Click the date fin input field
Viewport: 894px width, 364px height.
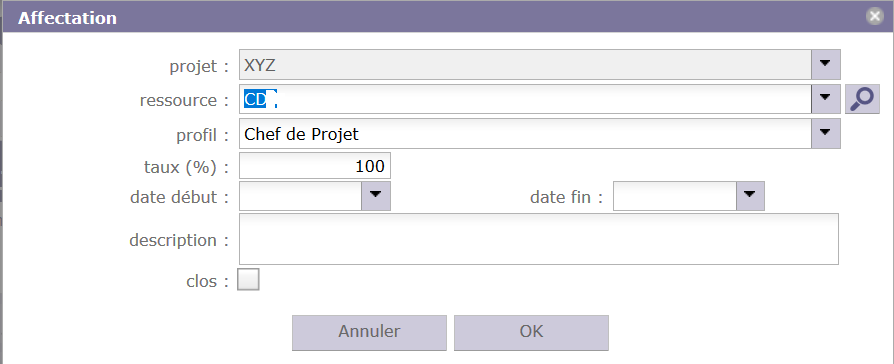point(674,196)
